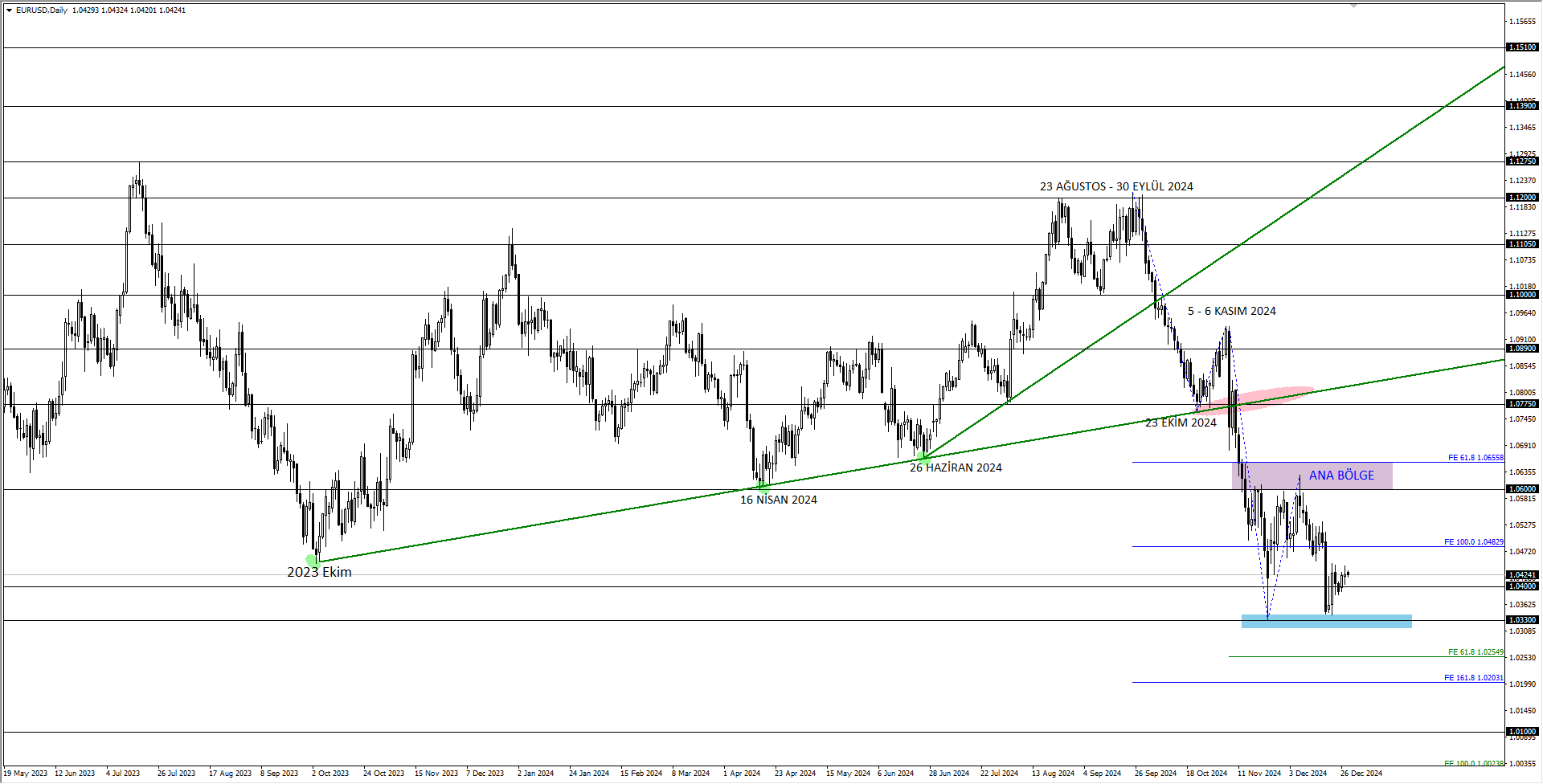
Task: Click the green dot at 26 Haziran 2024 low
Action: click(x=923, y=457)
